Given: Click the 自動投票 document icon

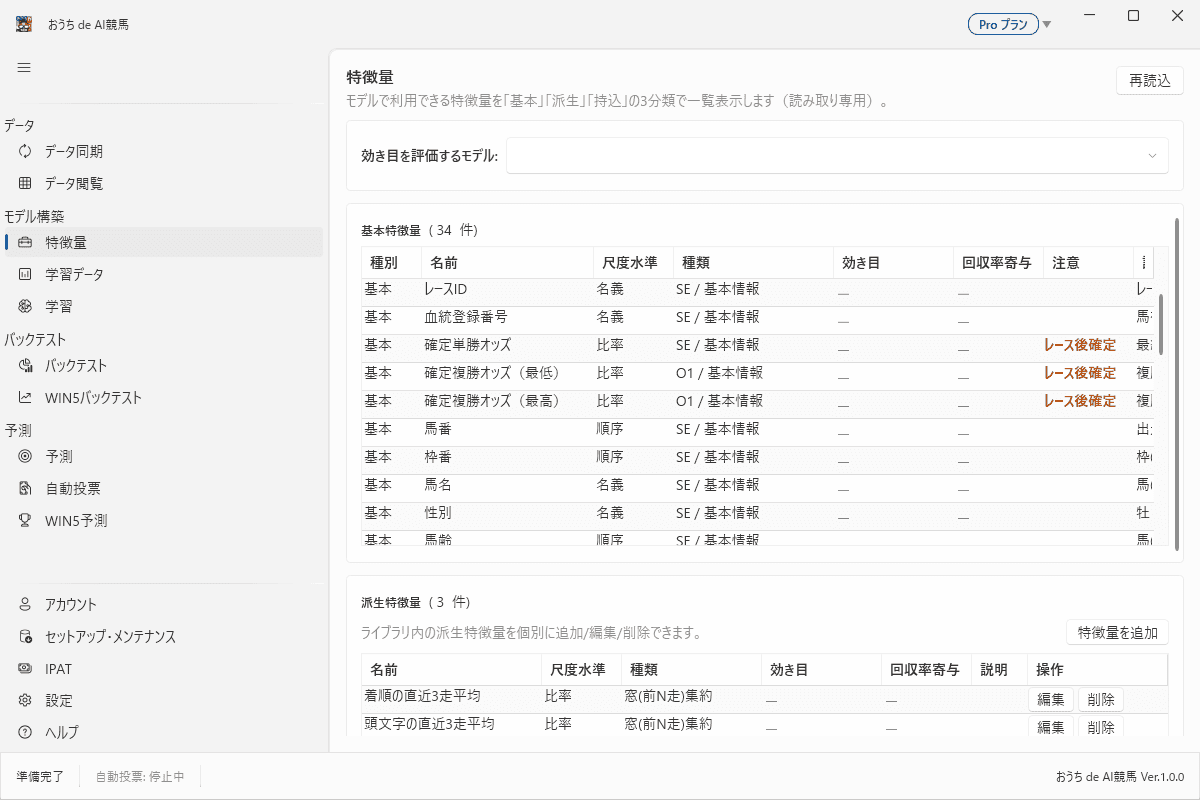Looking at the screenshot, I should pyautogui.click(x=25, y=488).
